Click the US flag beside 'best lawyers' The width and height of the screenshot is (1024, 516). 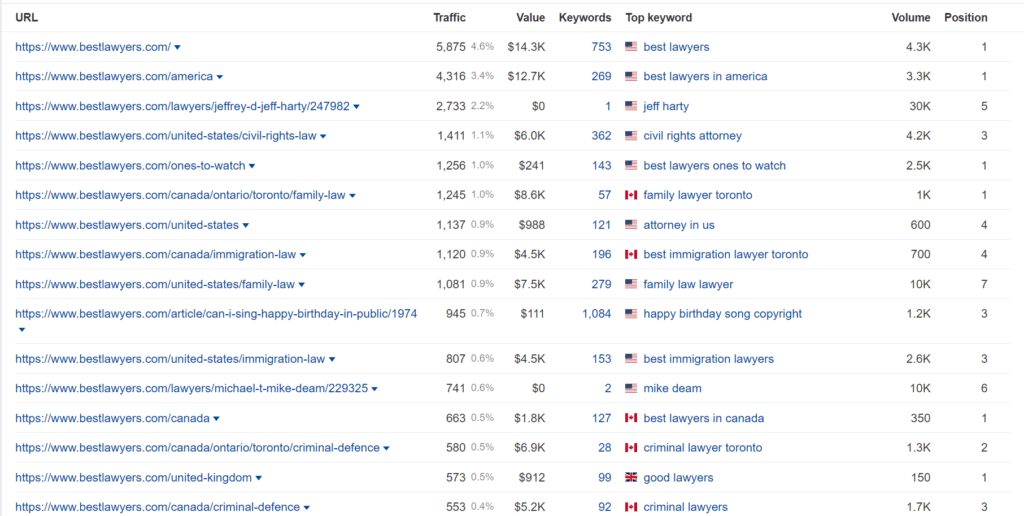[x=631, y=47]
